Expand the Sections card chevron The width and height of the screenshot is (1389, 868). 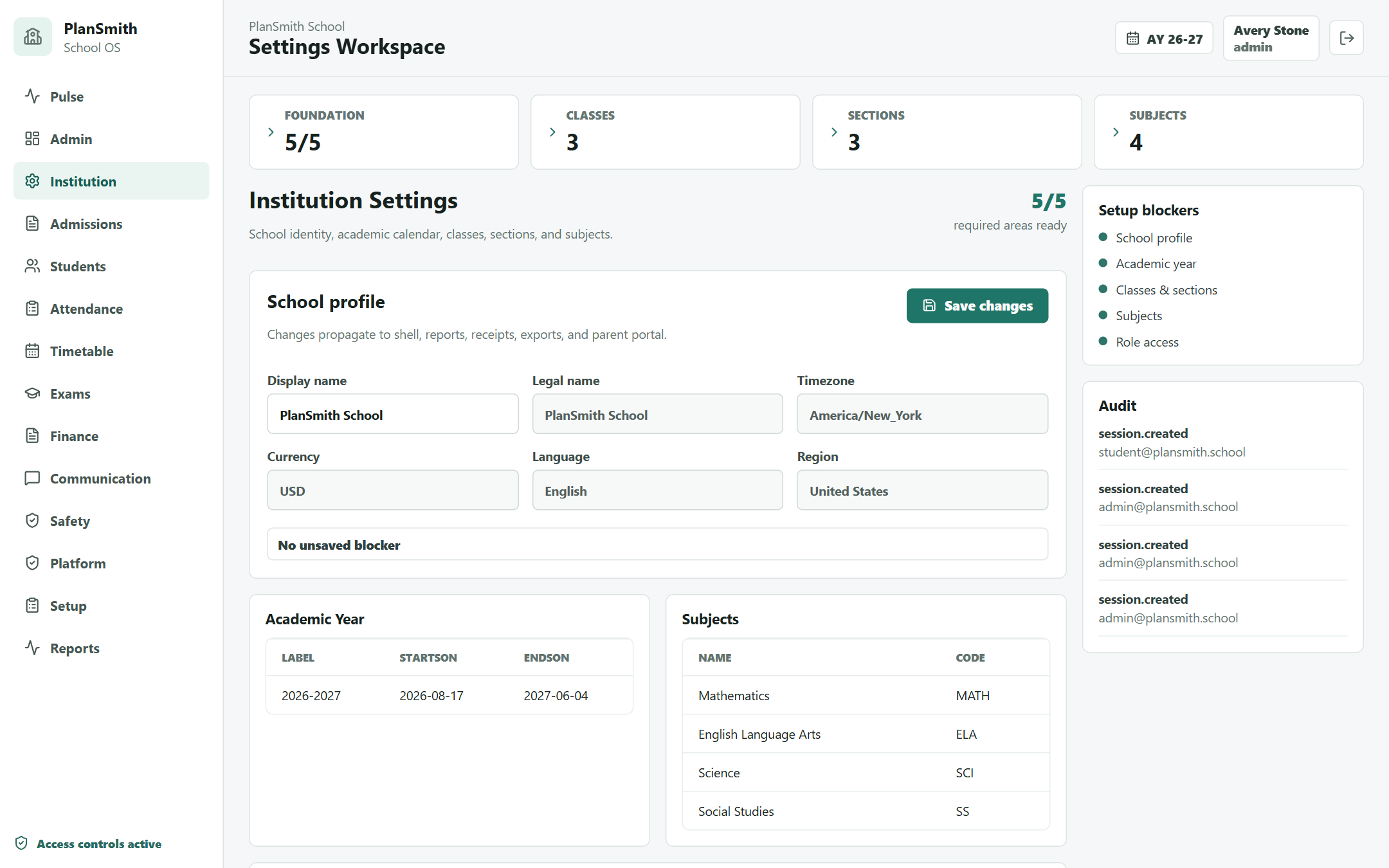[834, 132]
